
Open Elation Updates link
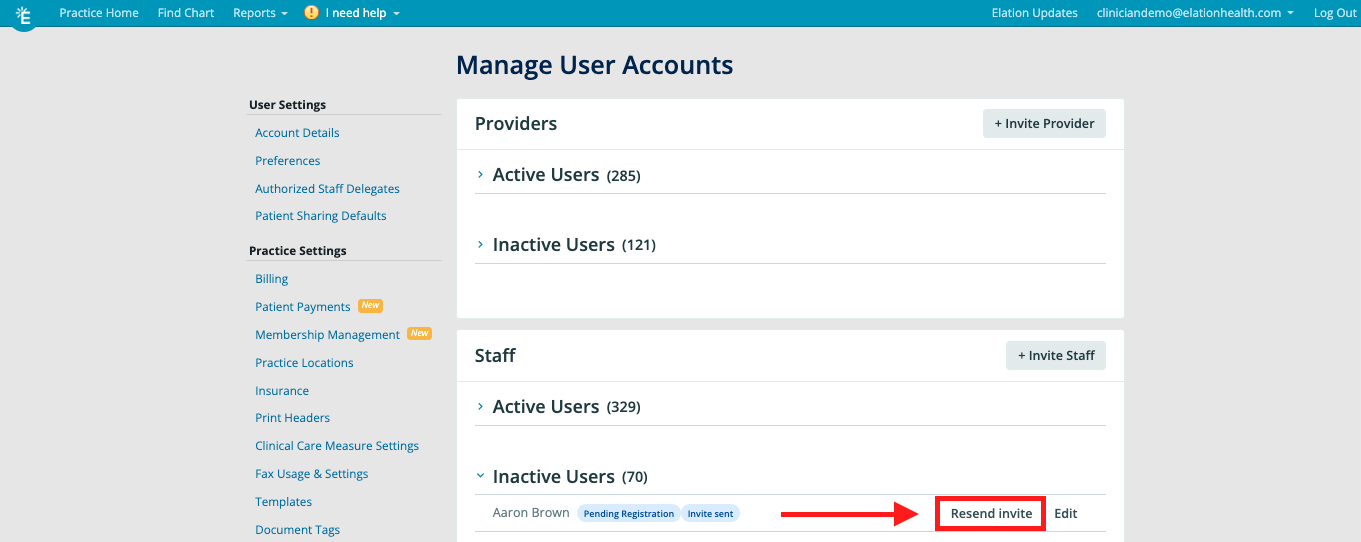click(x=1034, y=13)
